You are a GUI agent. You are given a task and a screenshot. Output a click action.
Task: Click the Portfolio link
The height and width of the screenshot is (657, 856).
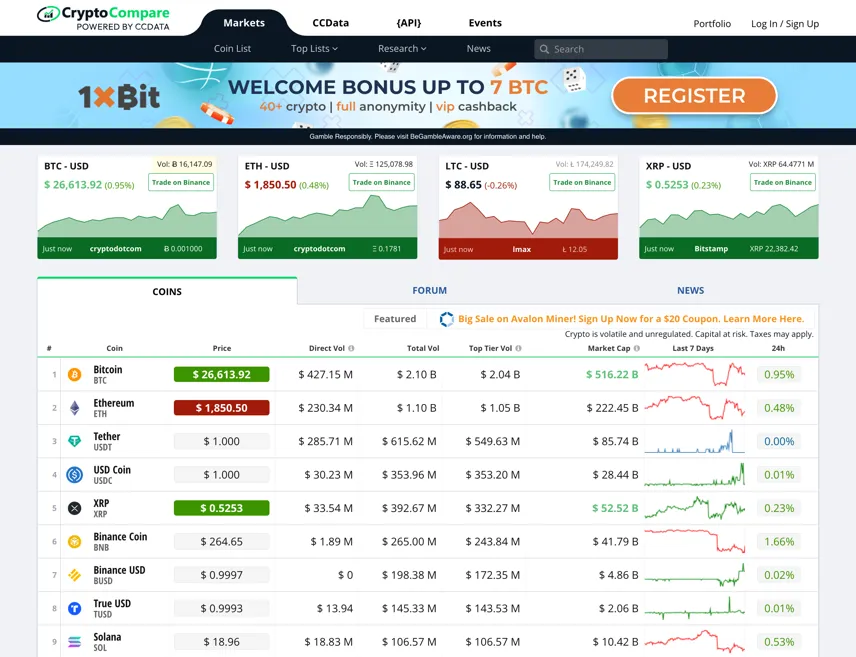click(x=712, y=23)
